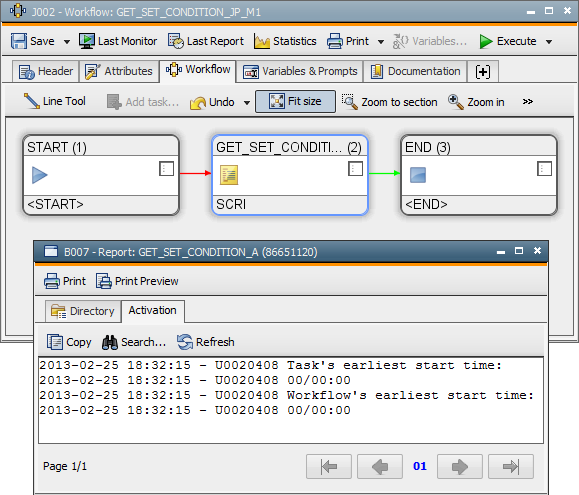Click Print Preview in report window
Viewport: 579px width, 495px height.
pos(137,281)
